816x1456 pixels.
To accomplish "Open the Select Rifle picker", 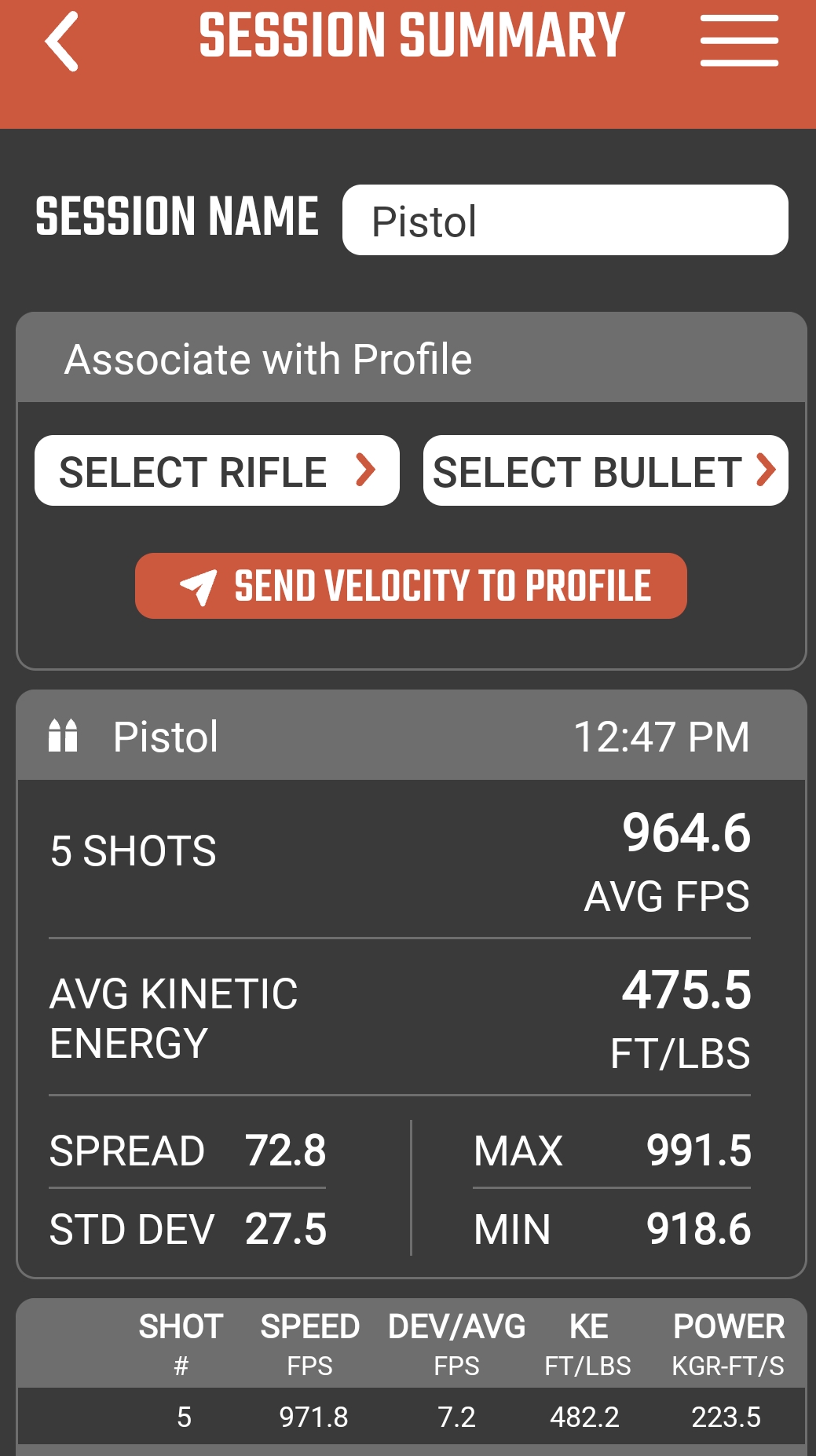I will point(217,470).
